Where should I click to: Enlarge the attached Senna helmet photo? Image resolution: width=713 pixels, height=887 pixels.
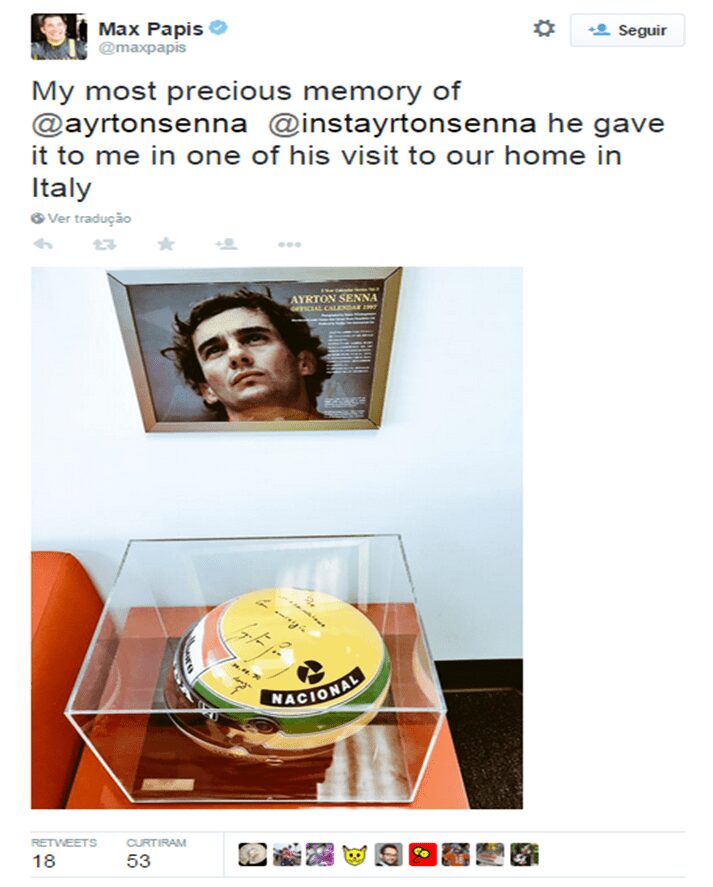coord(277,537)
